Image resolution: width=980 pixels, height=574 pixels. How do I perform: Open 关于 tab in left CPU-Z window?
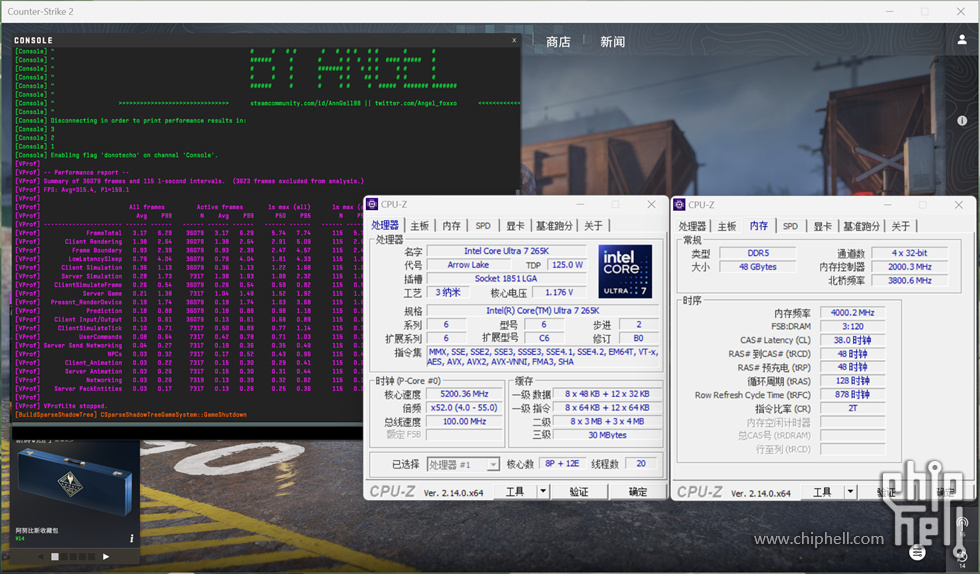[x=593, y=226]
